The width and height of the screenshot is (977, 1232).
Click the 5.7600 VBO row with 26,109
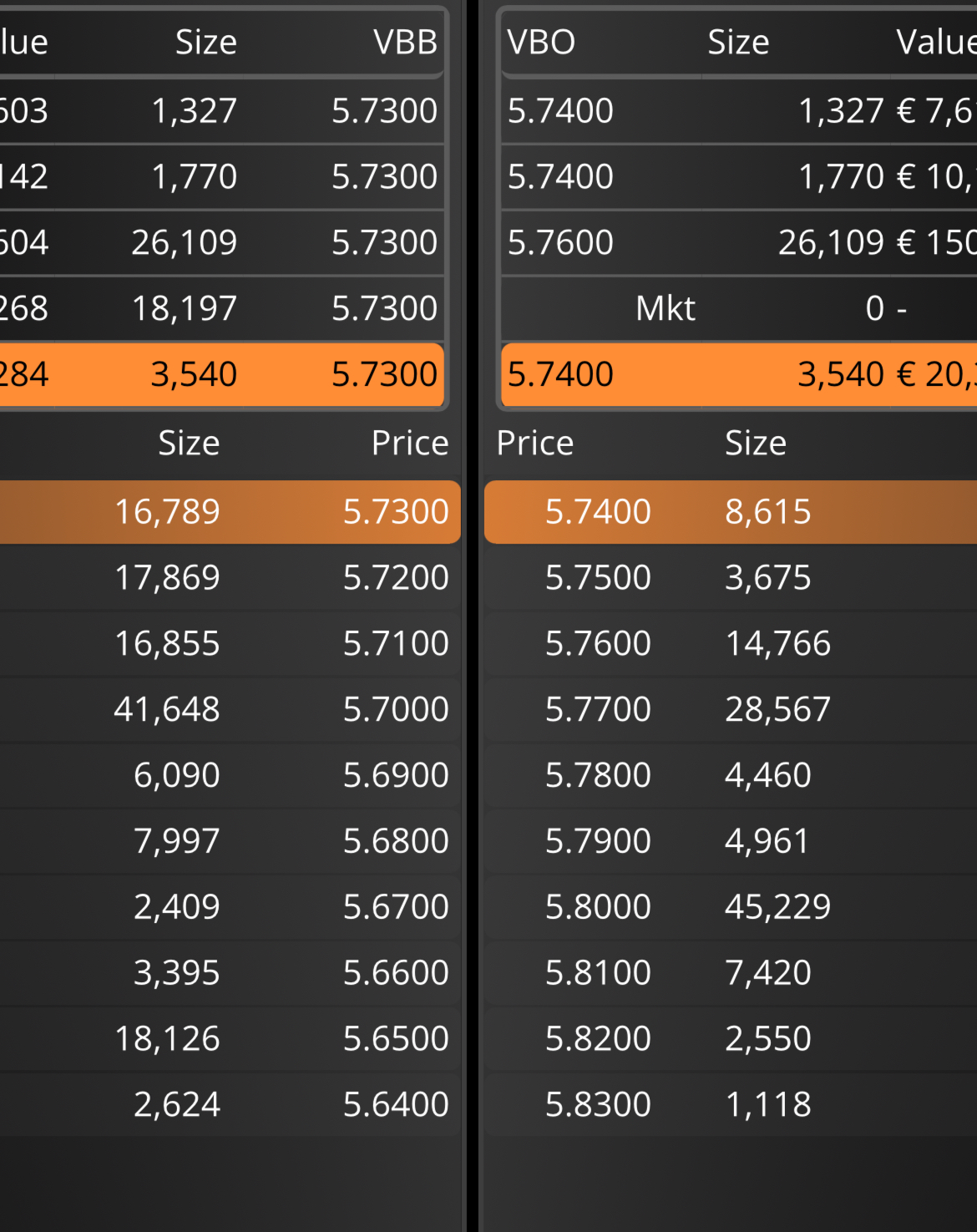coord(739,242)
